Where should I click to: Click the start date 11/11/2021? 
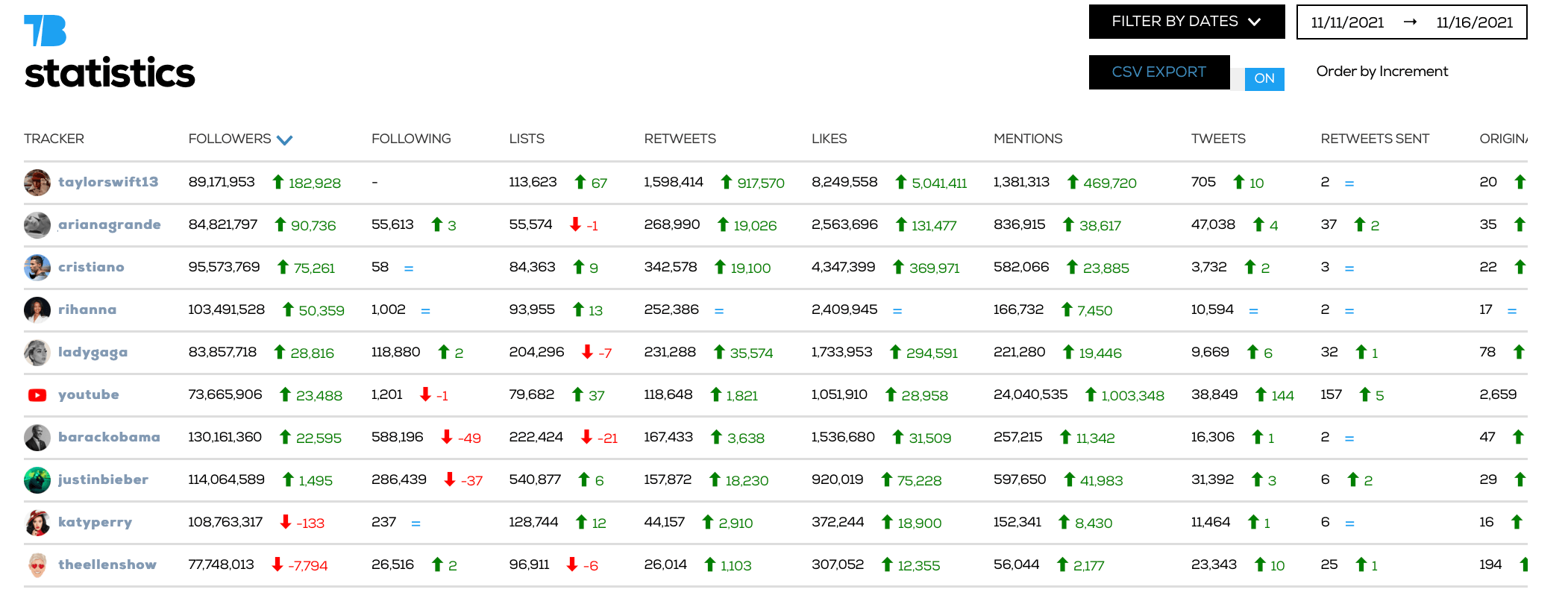click(x=1347, y=22)
